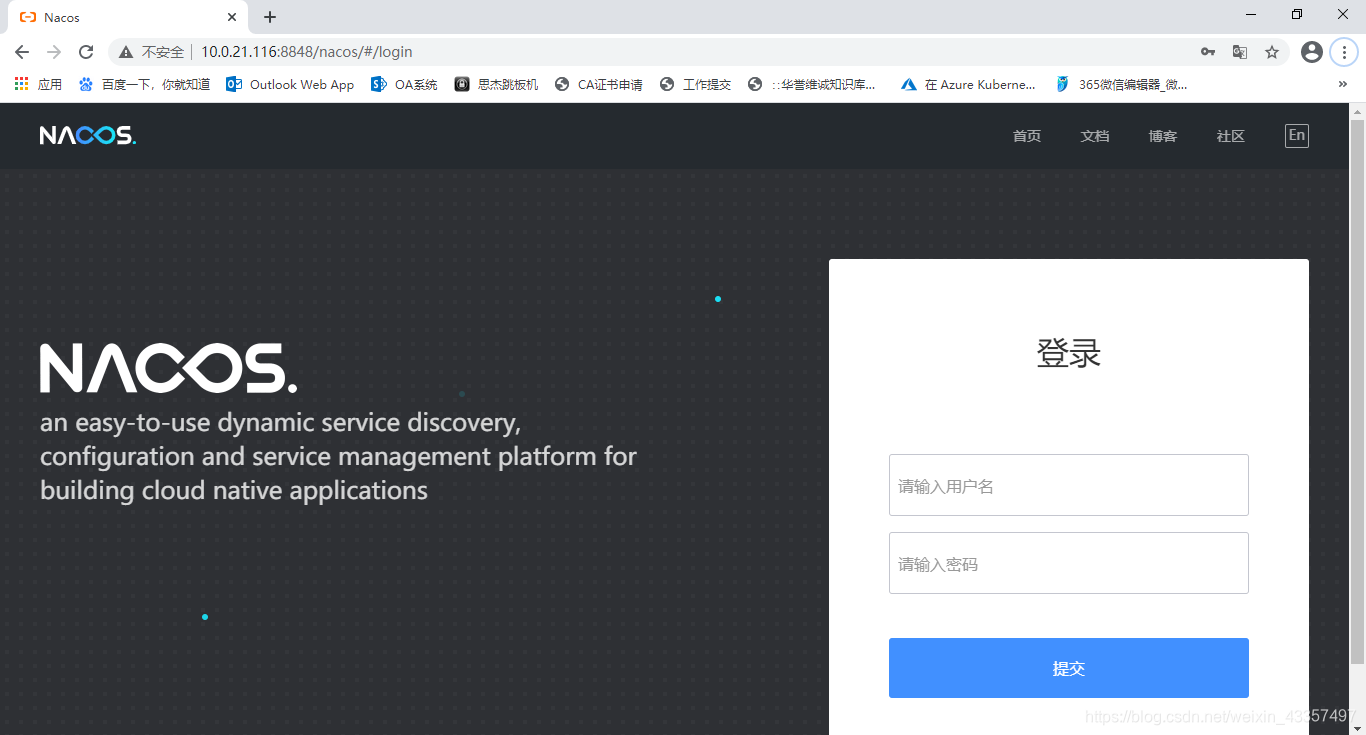
Task: Close the Nacos browser tab
Action: [x=232, y=17]
